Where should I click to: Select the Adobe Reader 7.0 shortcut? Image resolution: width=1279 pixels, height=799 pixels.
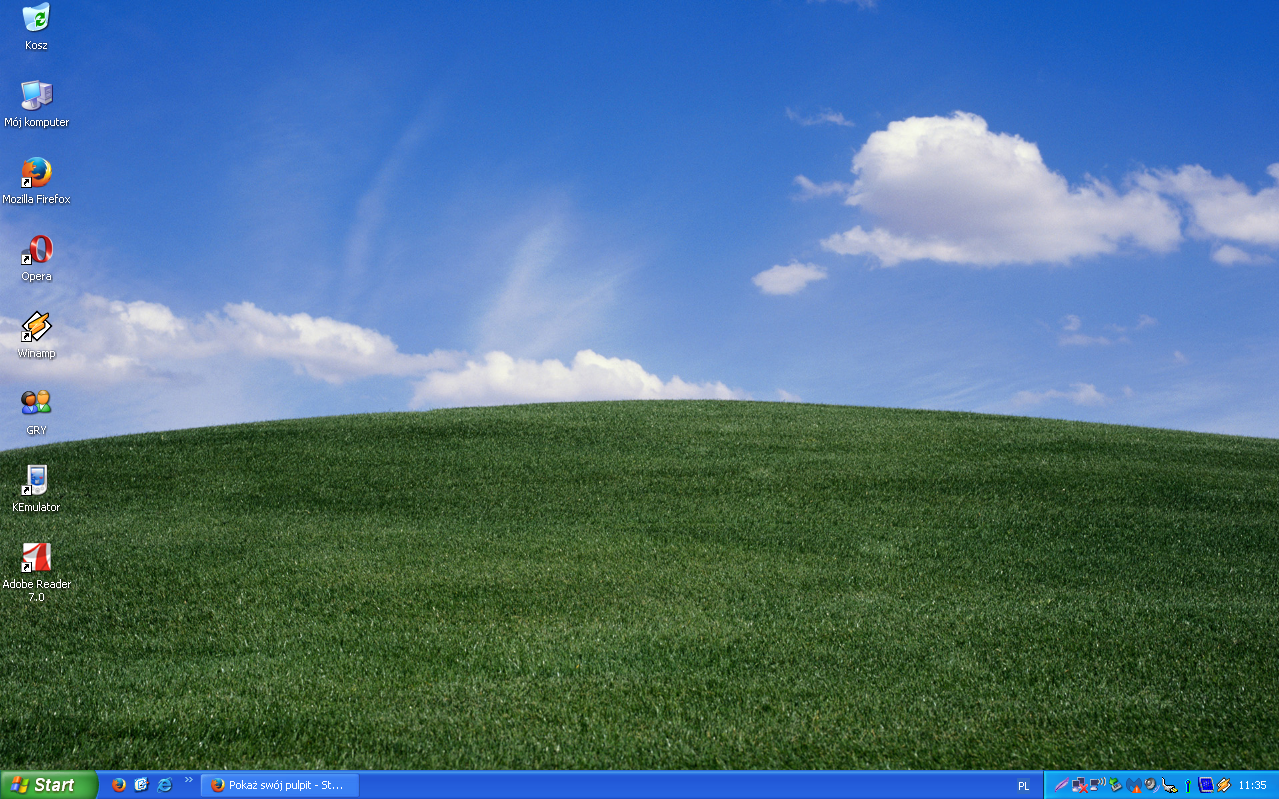click(36, 573)
